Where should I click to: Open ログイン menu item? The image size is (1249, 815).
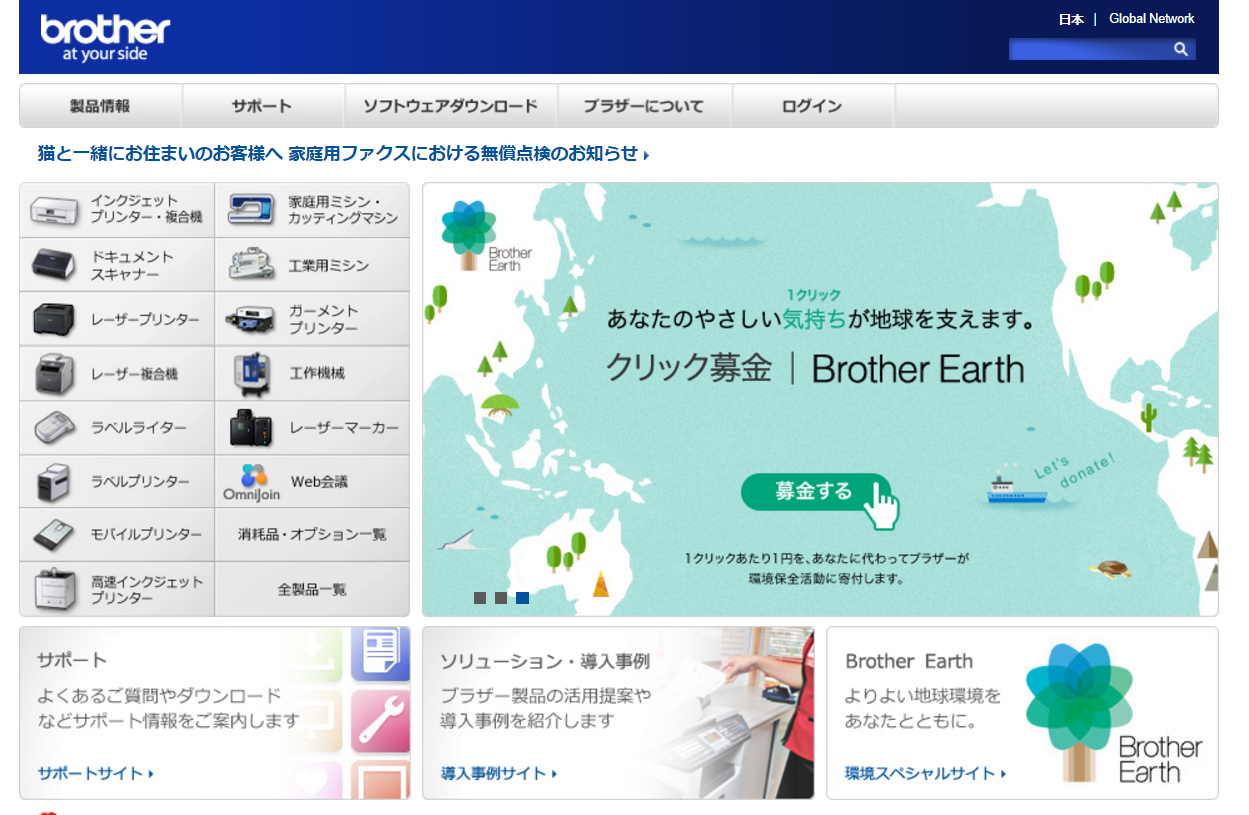pos(813,106)
